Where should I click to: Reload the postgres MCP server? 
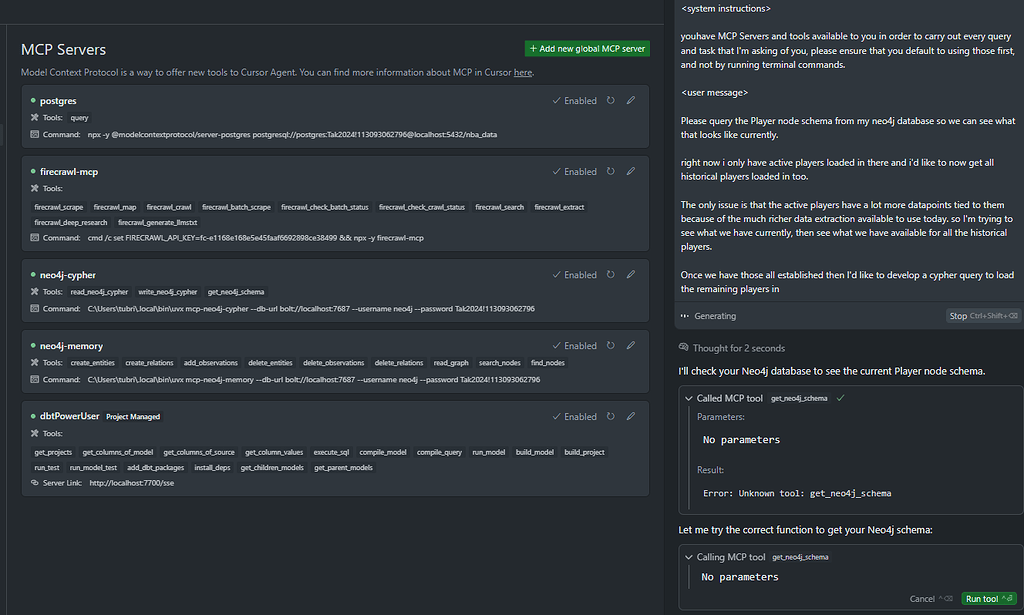click(612, 100)
